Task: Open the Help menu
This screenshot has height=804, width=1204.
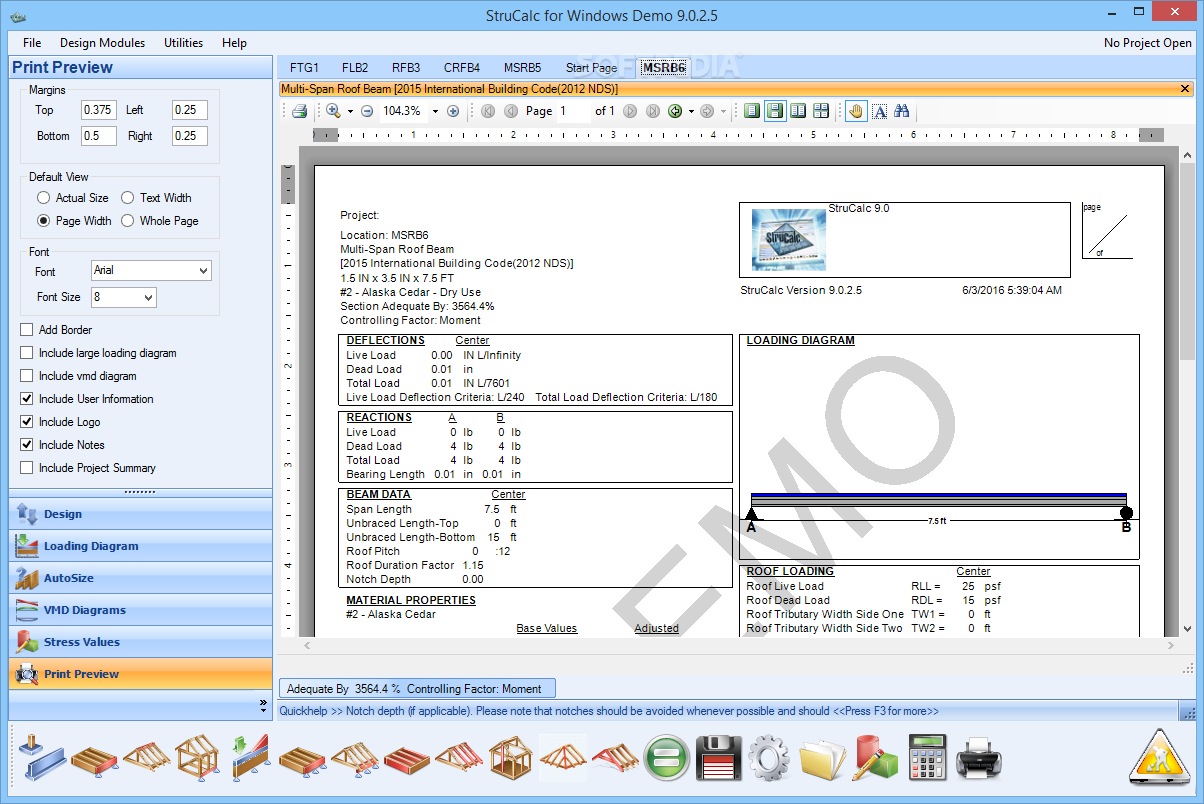Action: pyautogui.click(x=235, y=43)
